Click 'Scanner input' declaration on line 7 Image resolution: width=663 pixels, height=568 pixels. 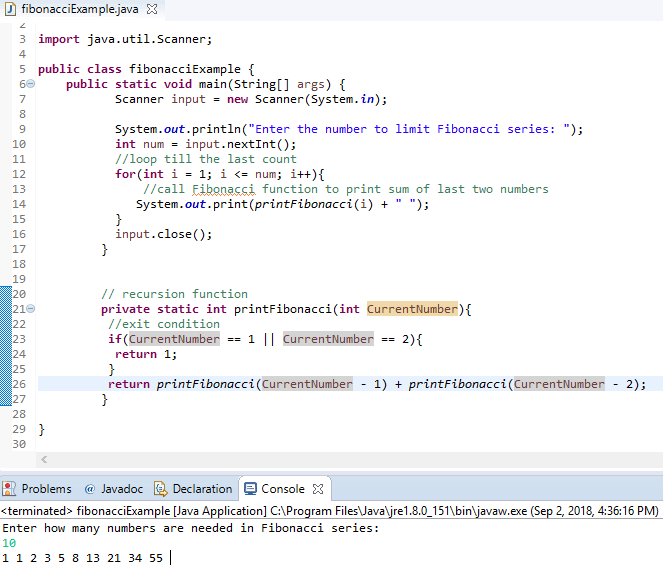[x=160, y=99]
